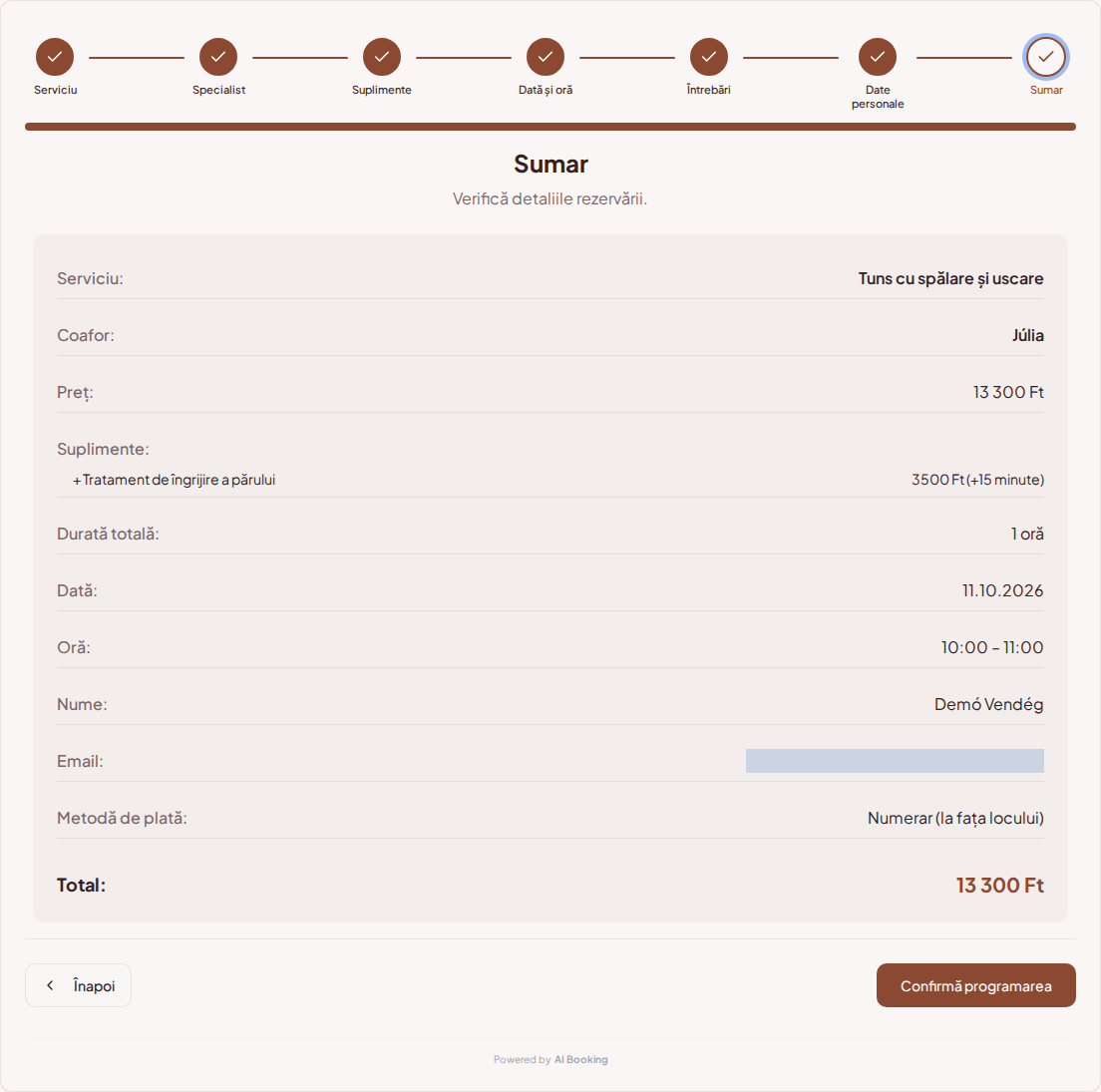Go back with the Înapoi button
Screen dimensions: 1101x1092
pos(79,985)
